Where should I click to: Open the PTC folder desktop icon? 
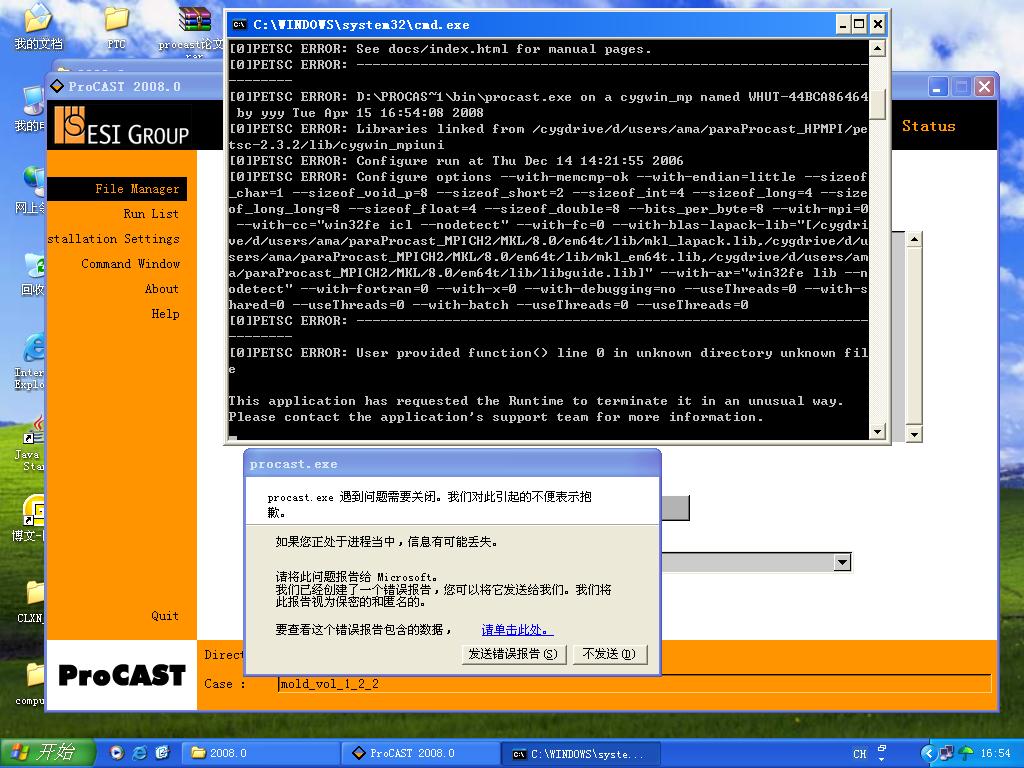(x=116, y=28)
